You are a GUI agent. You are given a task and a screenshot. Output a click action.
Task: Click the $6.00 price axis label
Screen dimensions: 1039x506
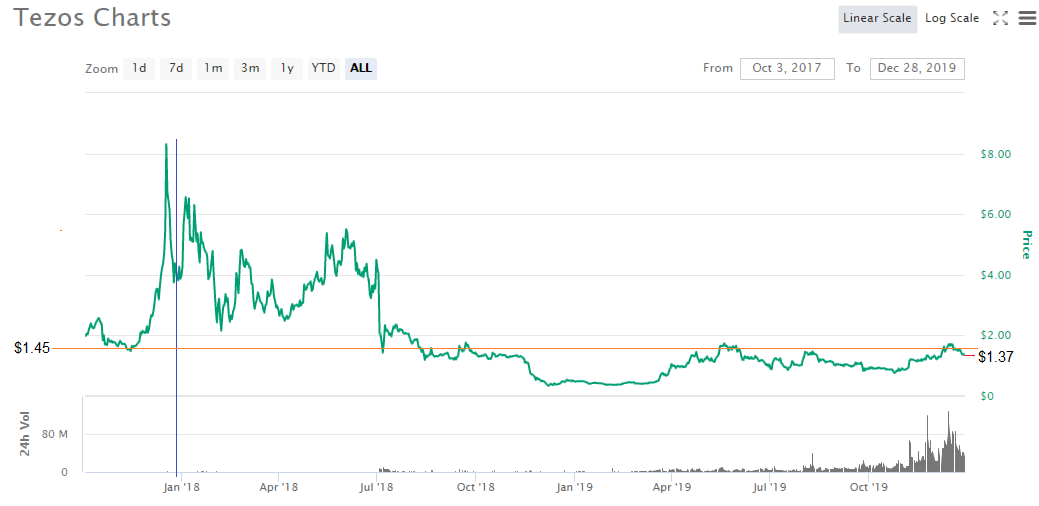coord(995,215)
